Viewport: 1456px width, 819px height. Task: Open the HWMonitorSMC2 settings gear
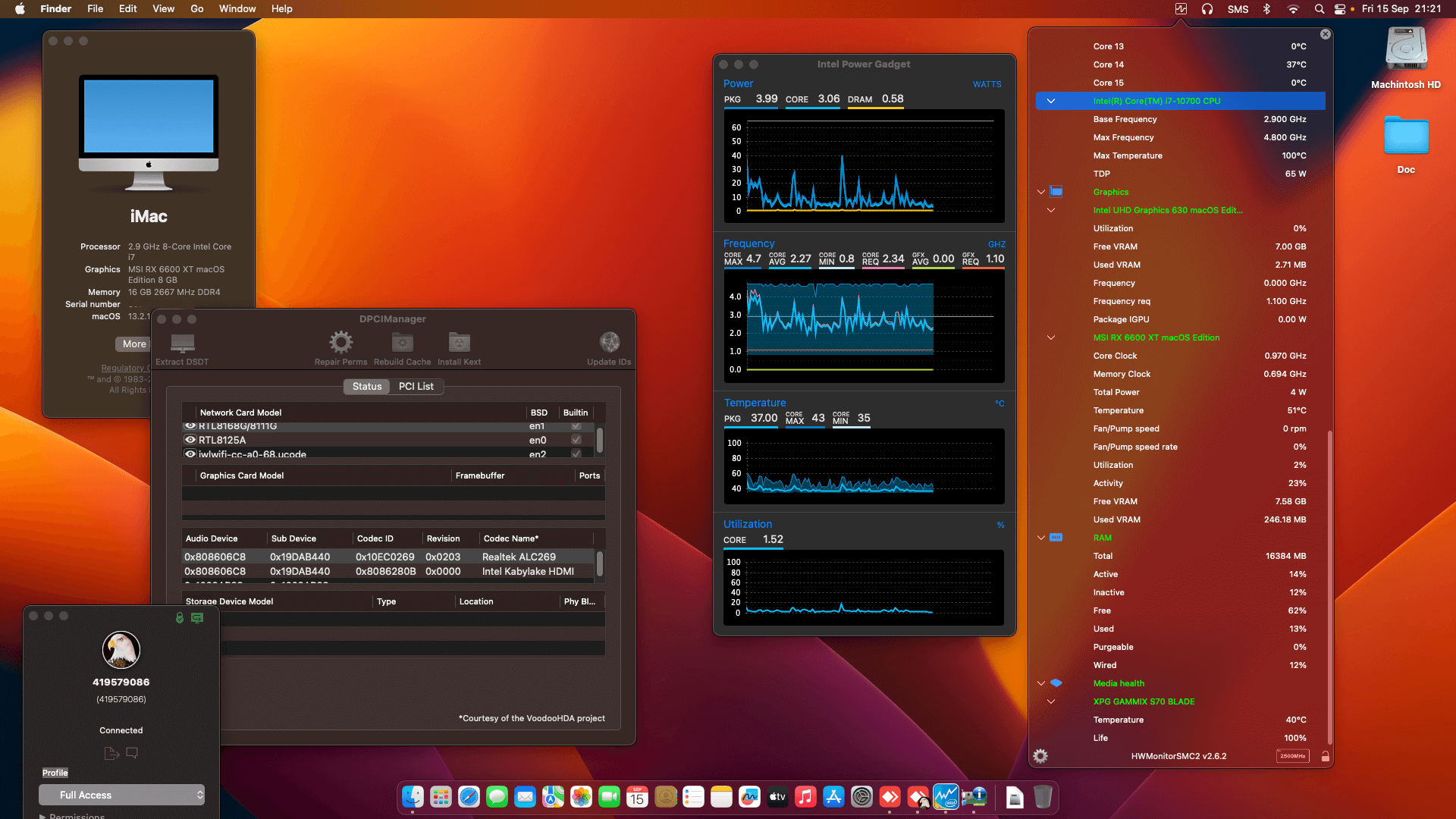(x=1040, y=755)
